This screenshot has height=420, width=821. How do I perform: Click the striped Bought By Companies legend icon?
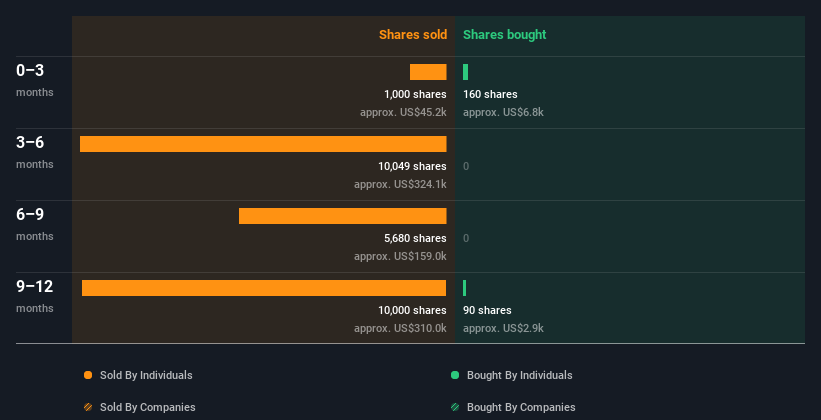455,407
